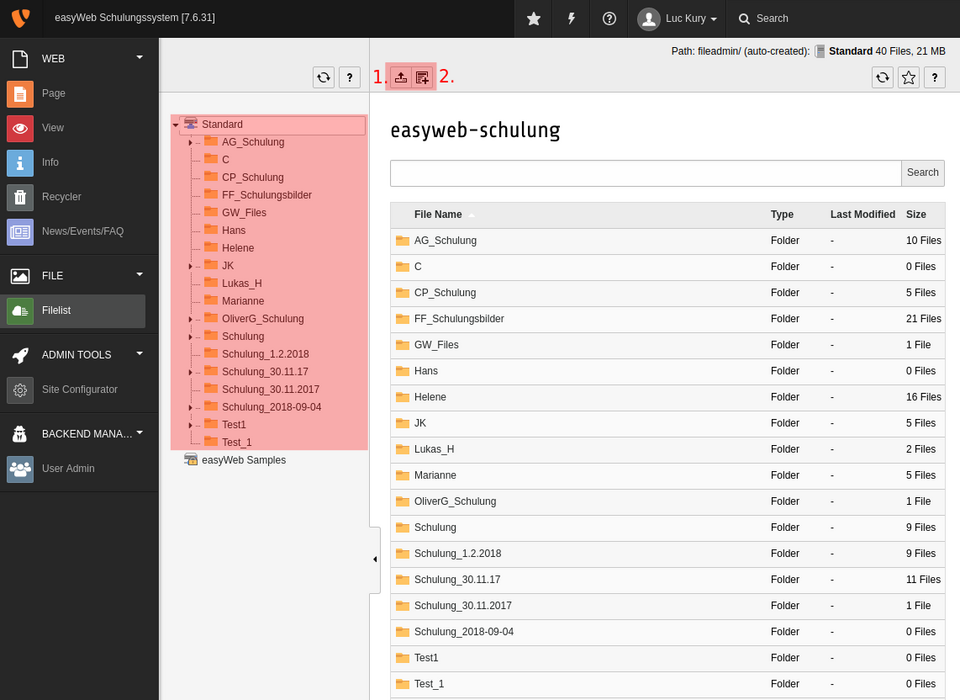960x700 pixels.
Task: Expand the OliverG_Schulung tree folder
Action: click(x=190, y=319)
